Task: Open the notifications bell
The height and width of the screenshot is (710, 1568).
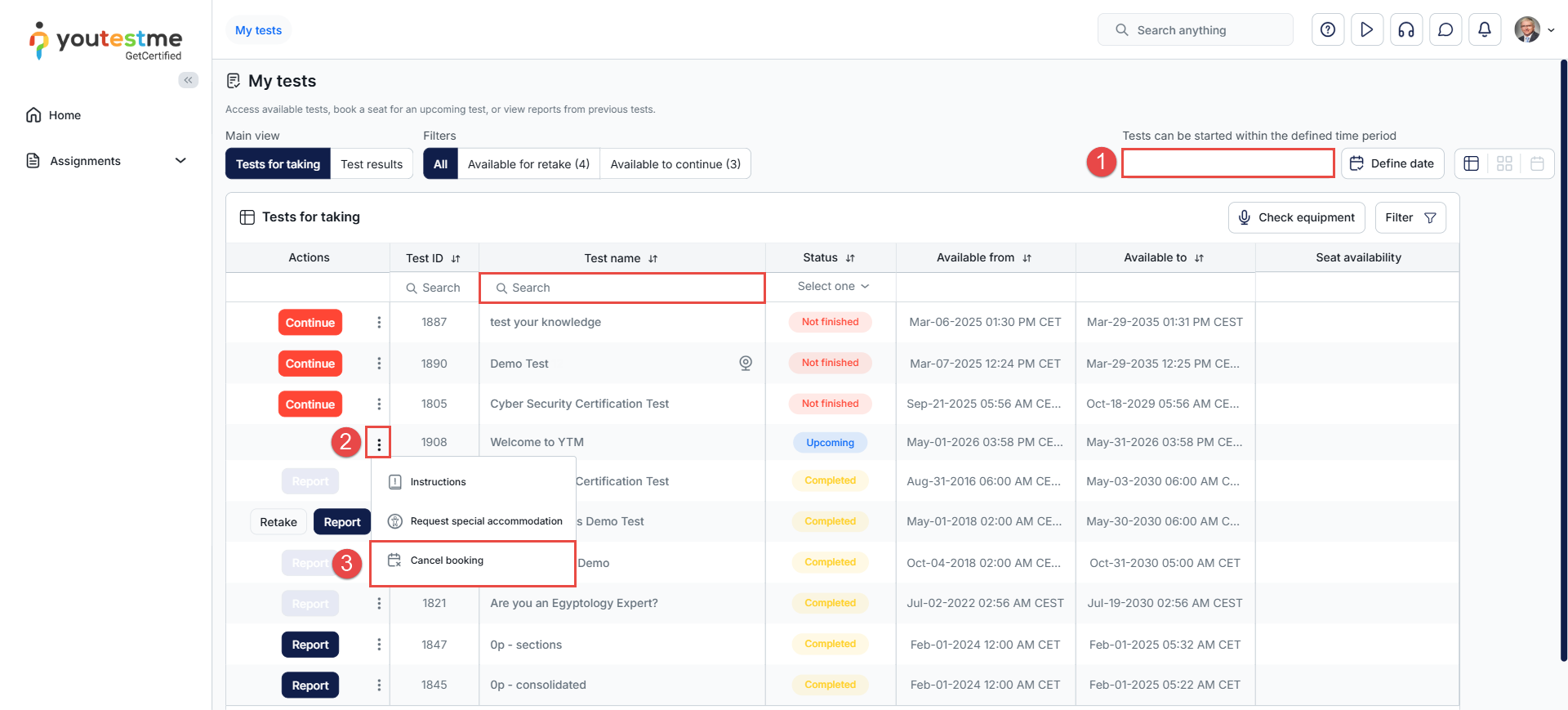Action: pyautogui.click(x=1485, y=30)
